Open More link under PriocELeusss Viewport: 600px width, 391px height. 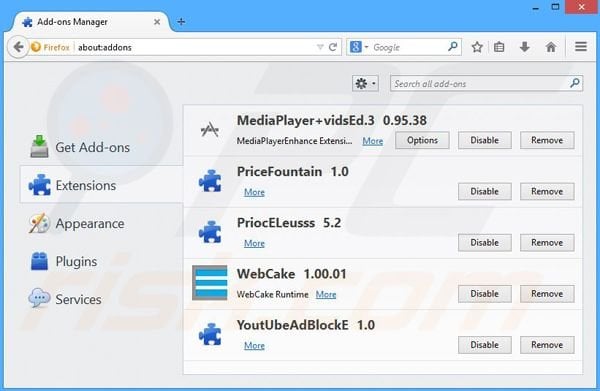point(254,243)
